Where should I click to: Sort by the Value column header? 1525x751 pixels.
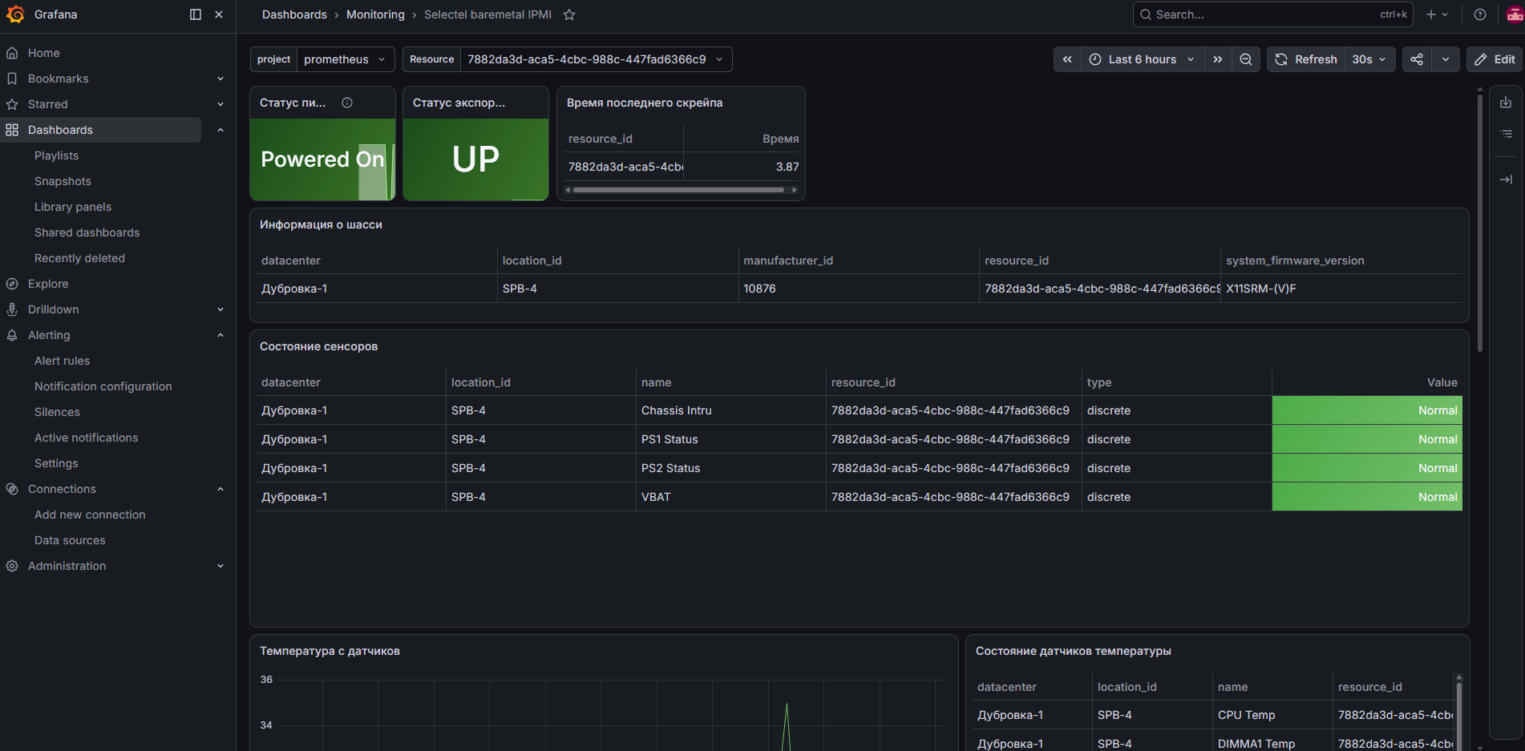(x=1442, y=383)
